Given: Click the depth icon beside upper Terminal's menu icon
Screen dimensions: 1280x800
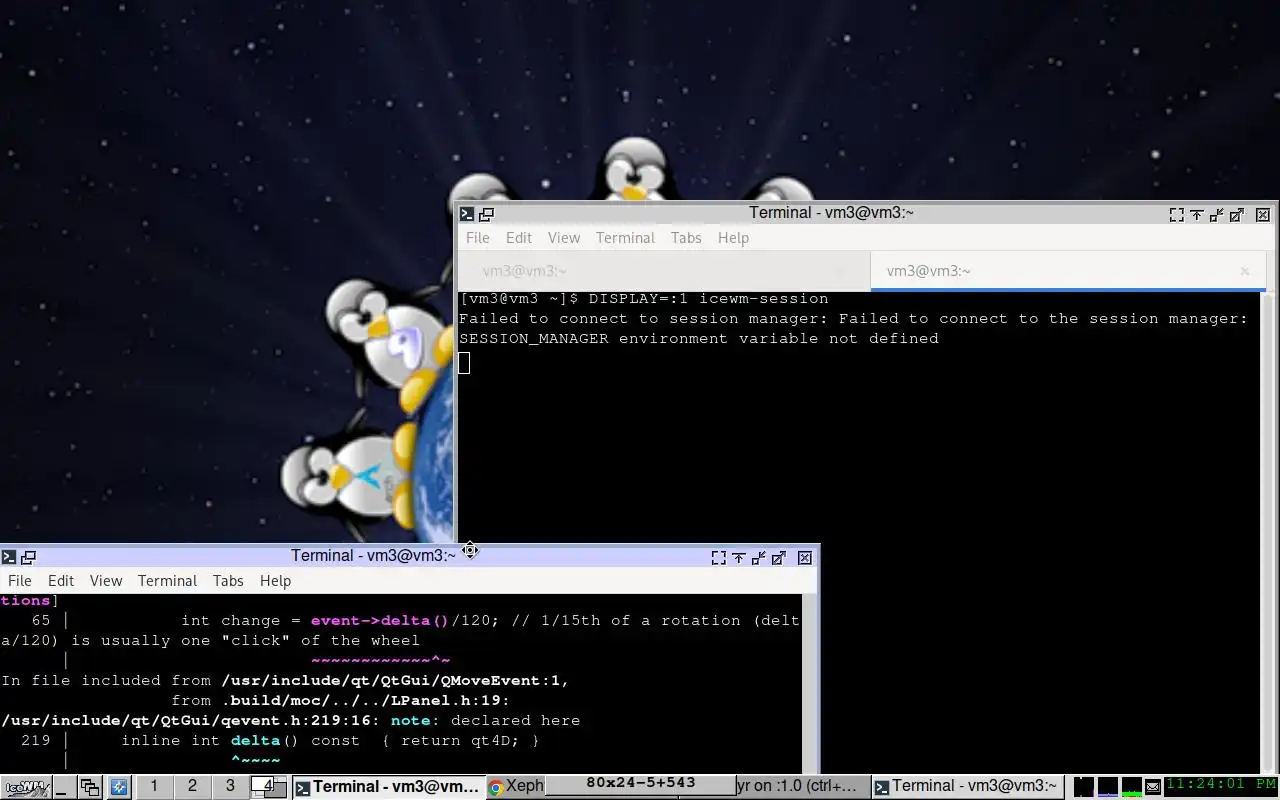Looking at the screenshot, I should coord(486,214).
